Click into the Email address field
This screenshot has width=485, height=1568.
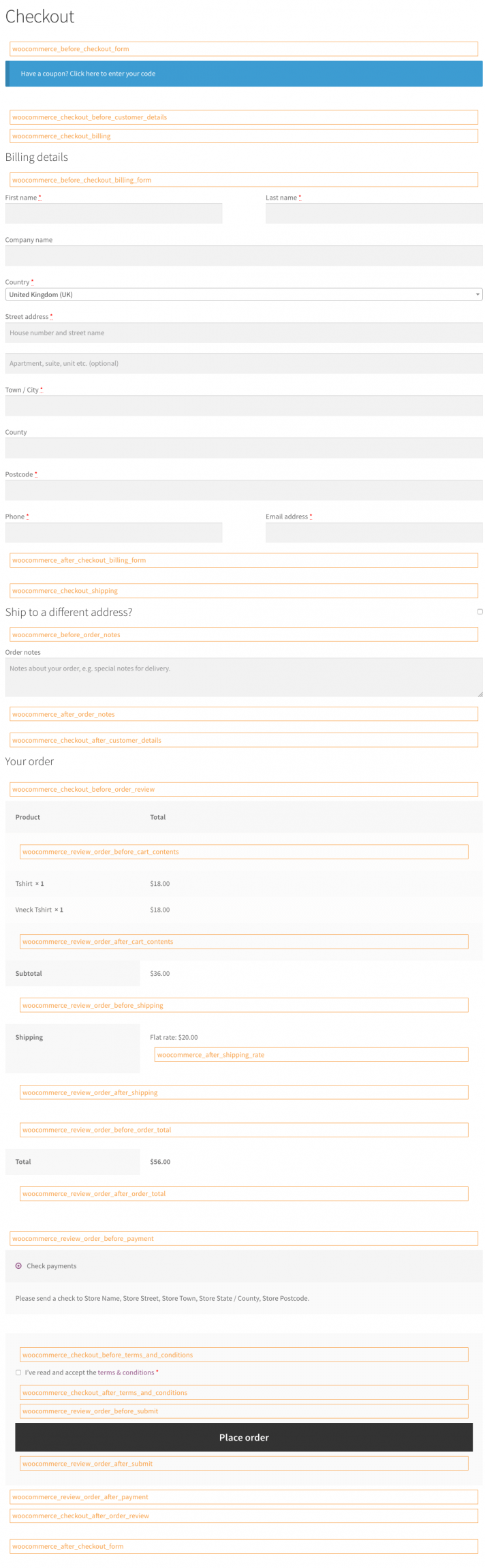373,532
